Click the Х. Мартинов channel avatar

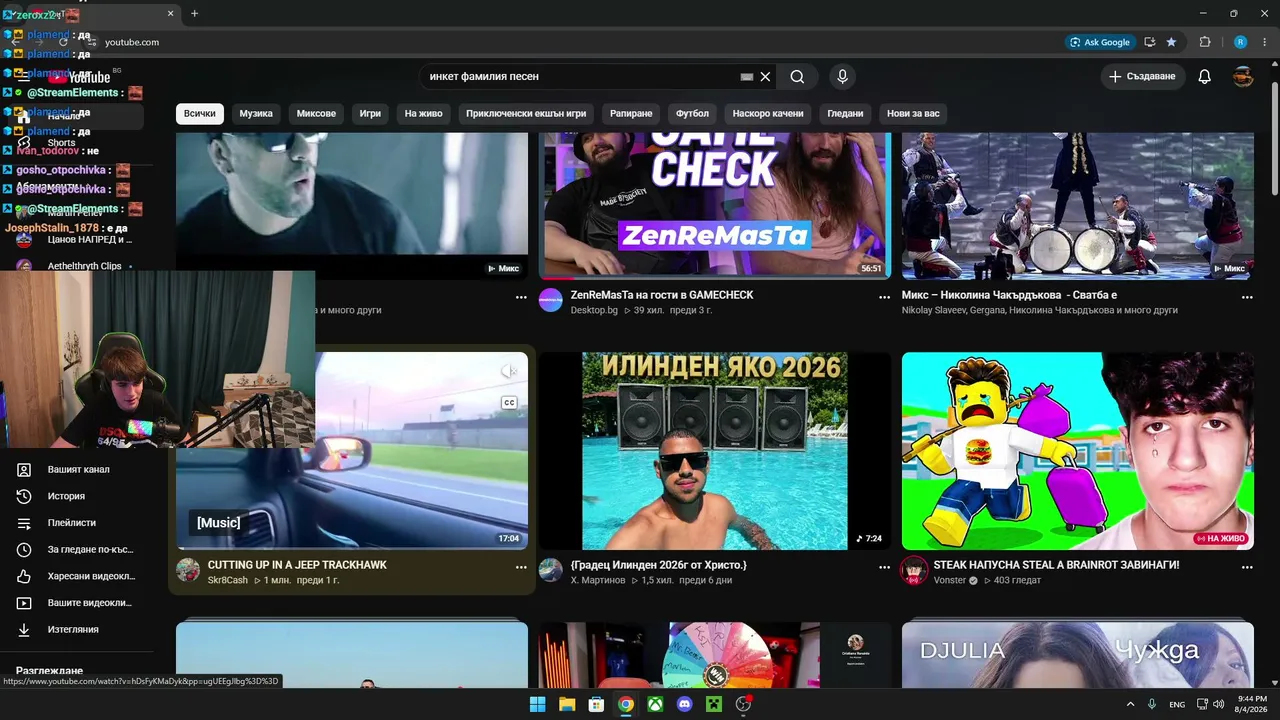click(x=551, y=570)
